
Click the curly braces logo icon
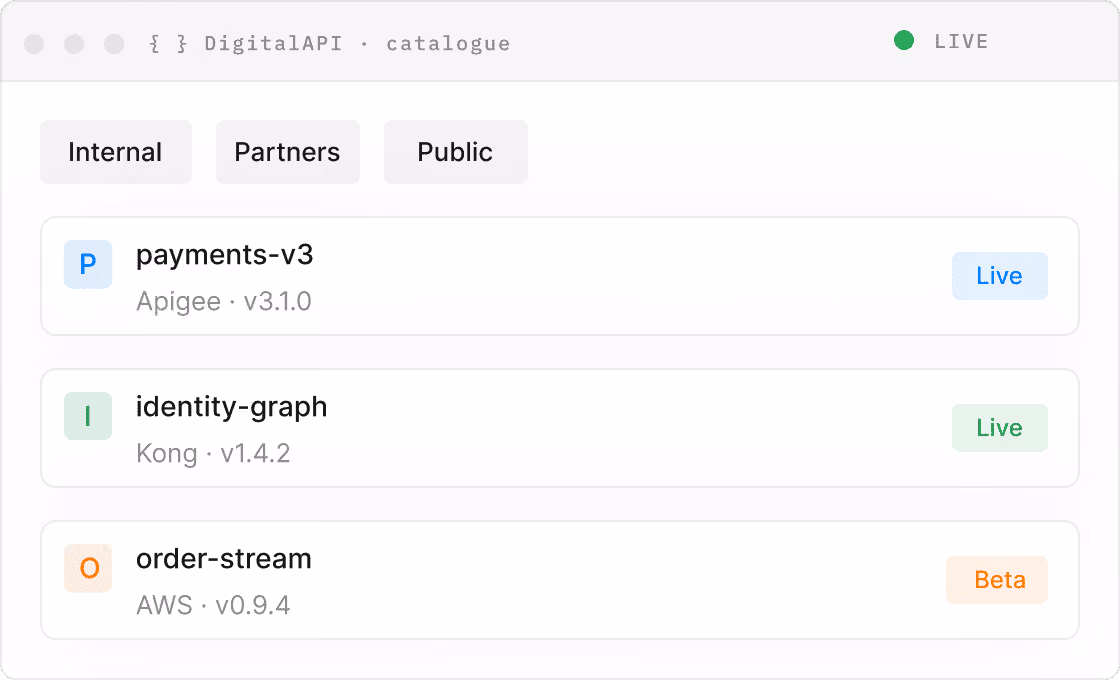tap(168, 44)
